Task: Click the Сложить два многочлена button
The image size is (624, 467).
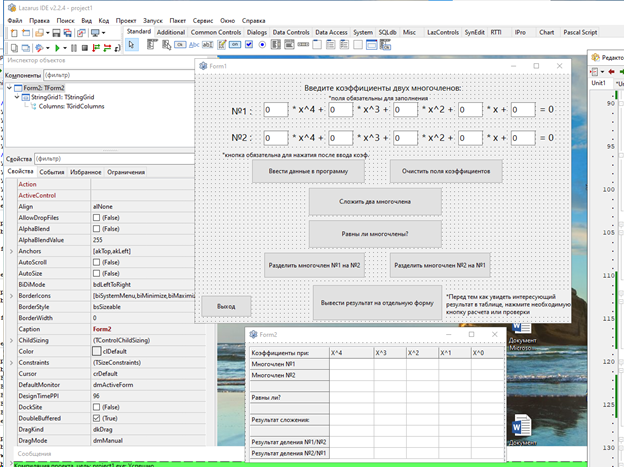Action: point(374,201)
